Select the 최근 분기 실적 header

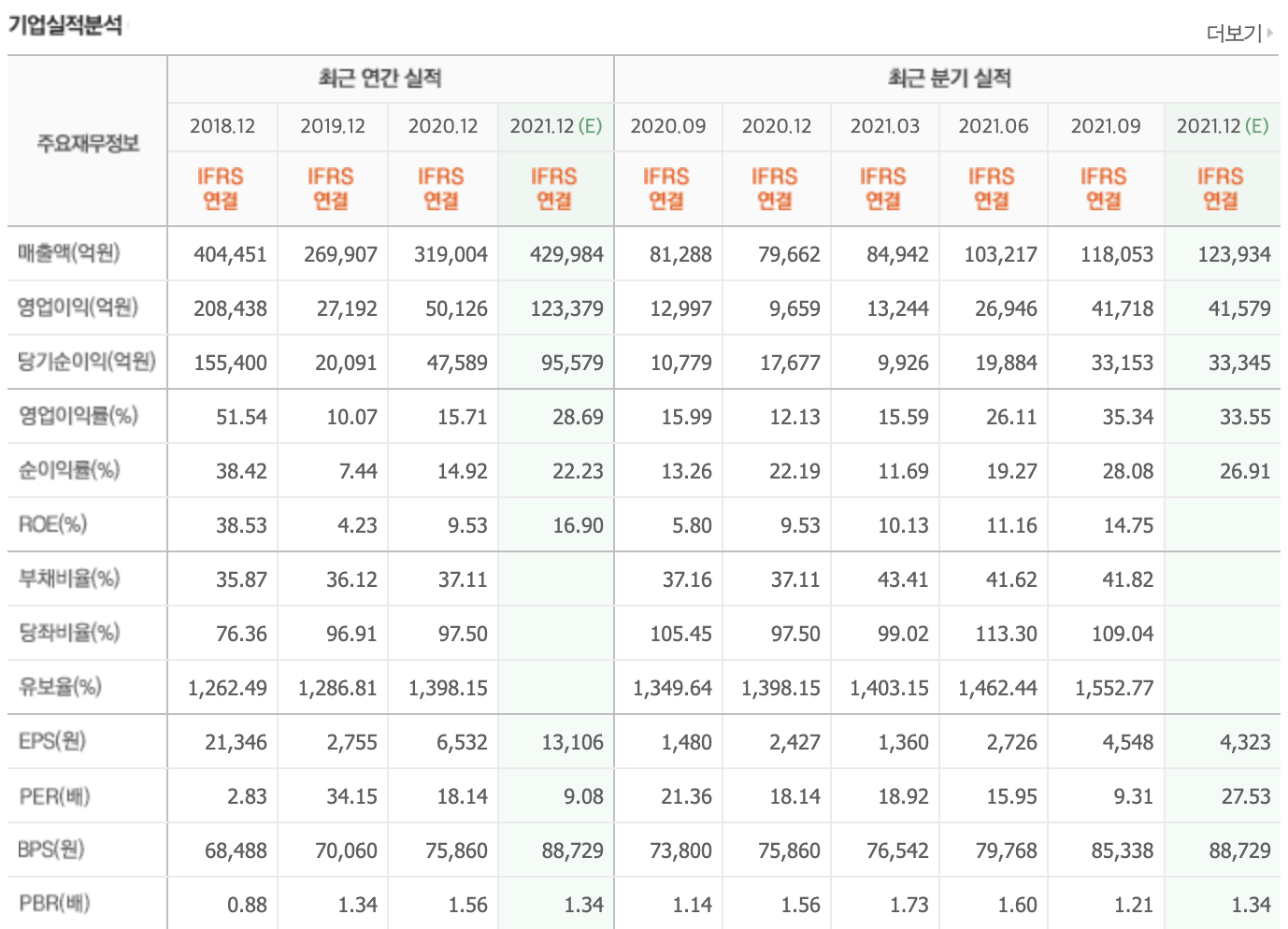pos(950,79)
